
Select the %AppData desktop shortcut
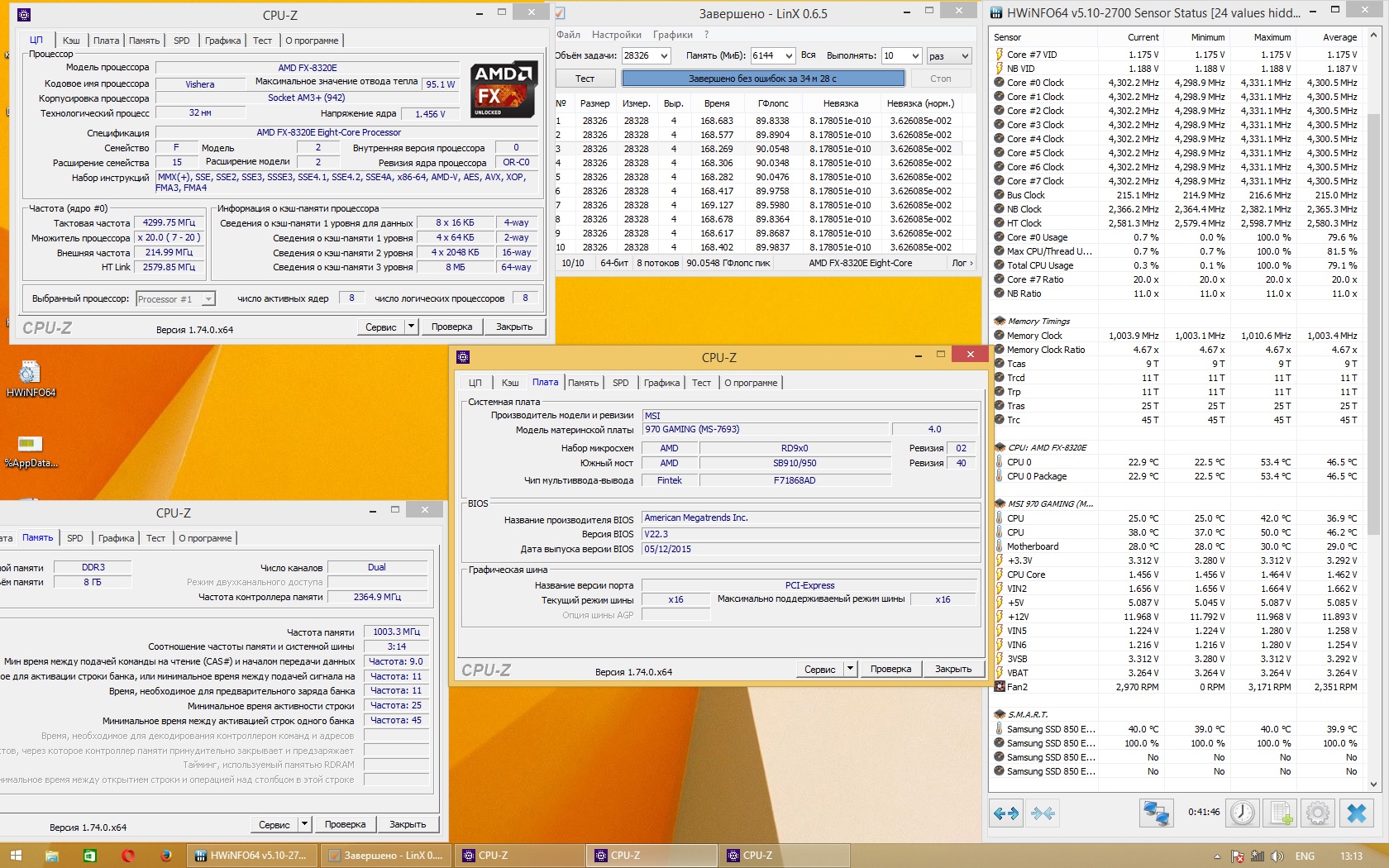pyautogui.click(x=31, y=451)
